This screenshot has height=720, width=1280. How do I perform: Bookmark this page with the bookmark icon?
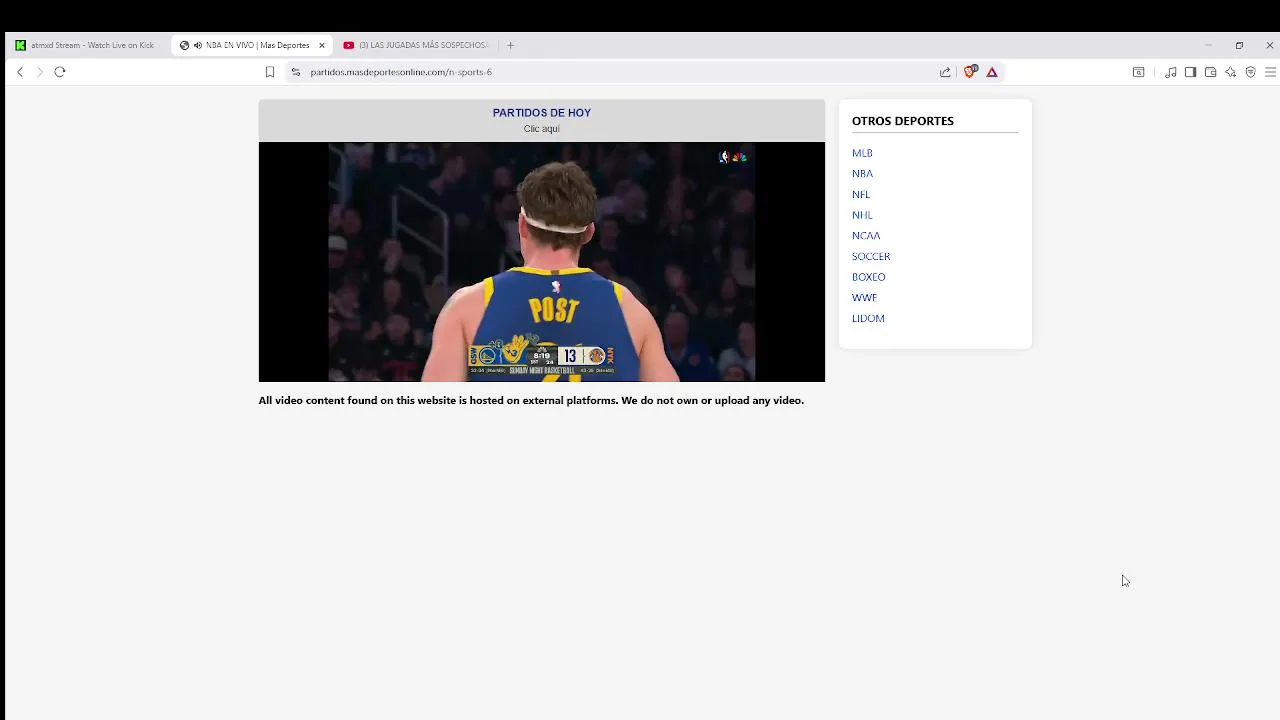[270, 72]
